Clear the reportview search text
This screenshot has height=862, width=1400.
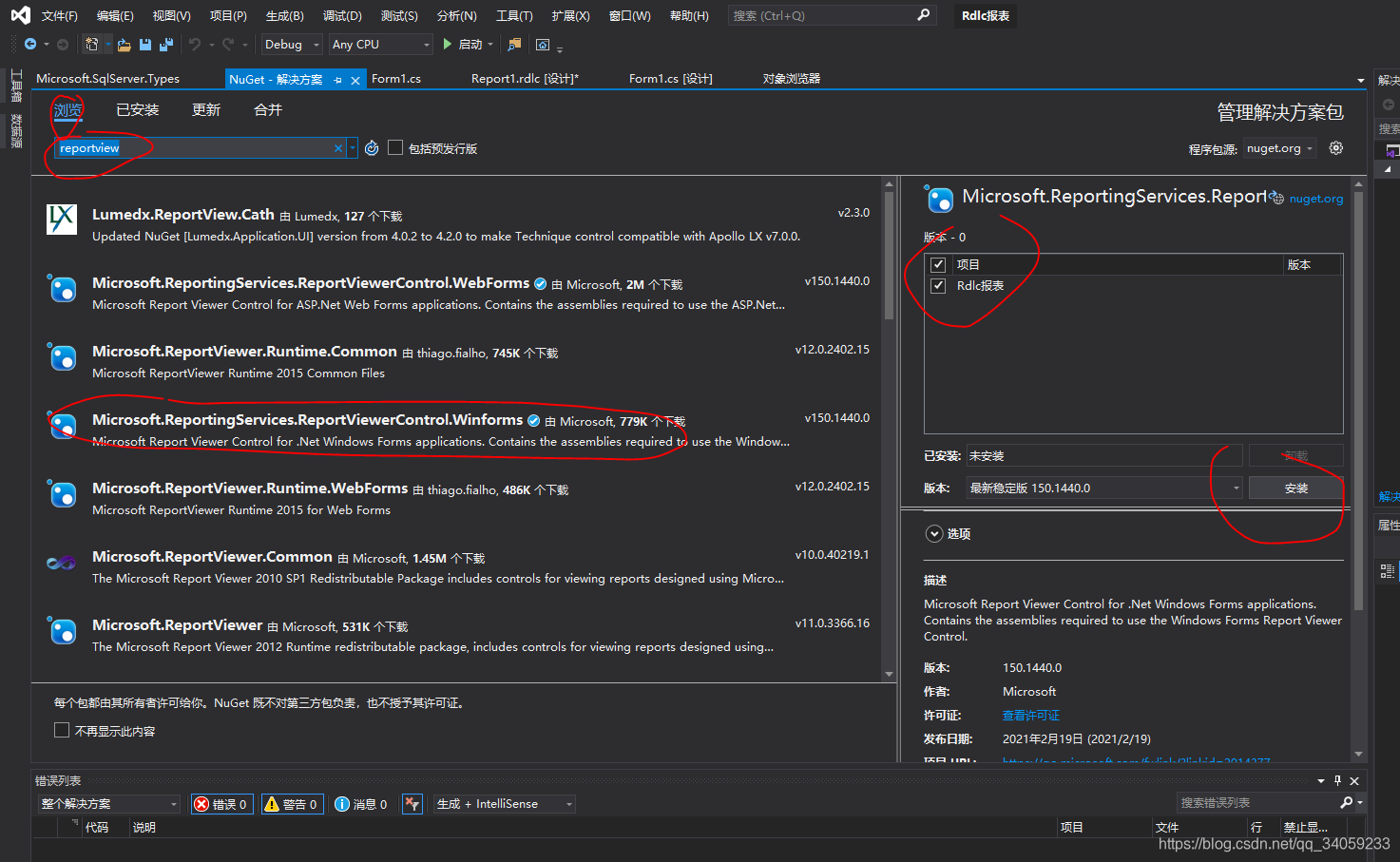[x=337, y=148]
